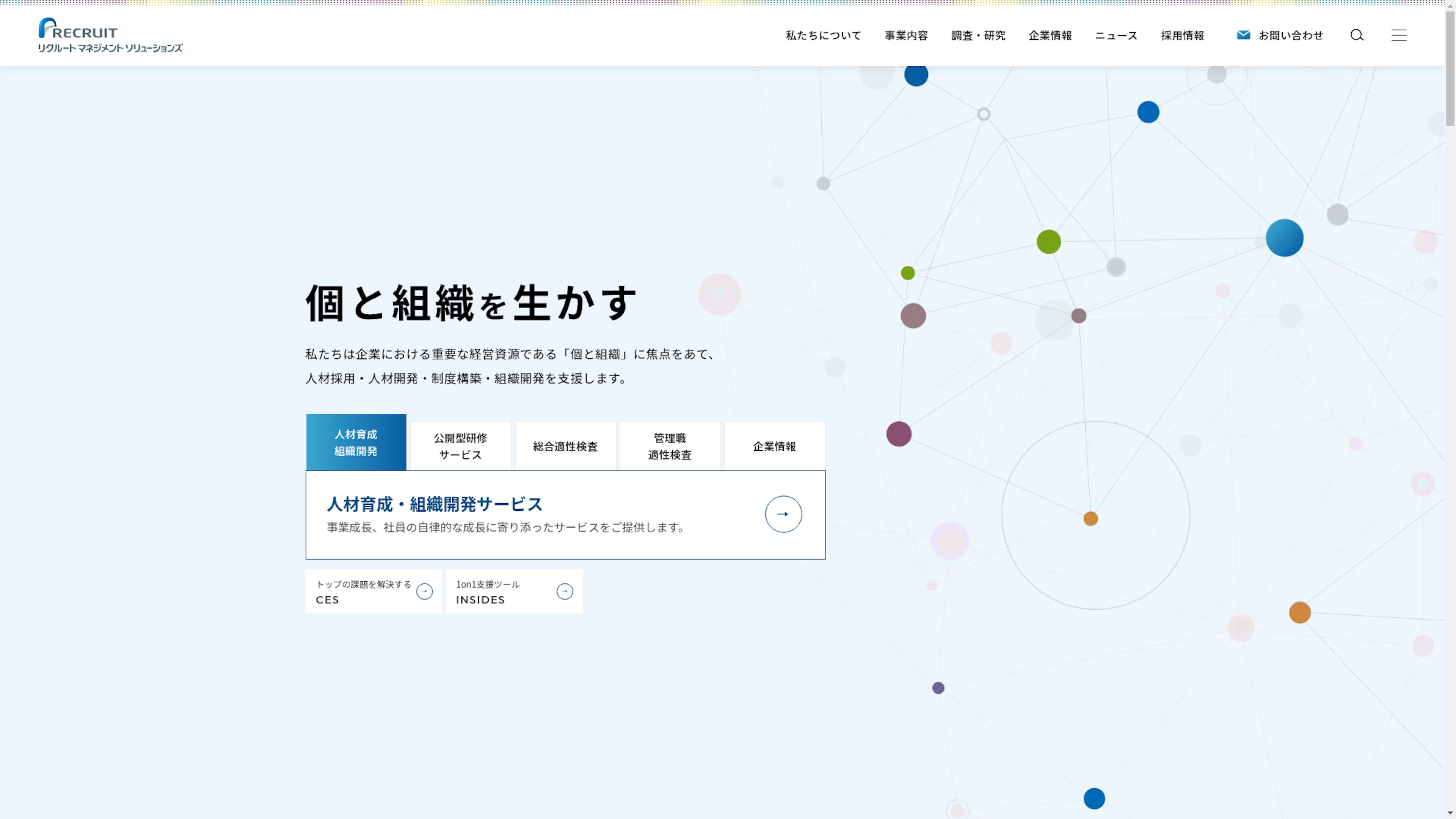Image resolution: width=1456 pixels, height=819 pixels.
Task: Open 企業情報 in top navigation
Action: pyautogui.click(x=1050, y=36)
